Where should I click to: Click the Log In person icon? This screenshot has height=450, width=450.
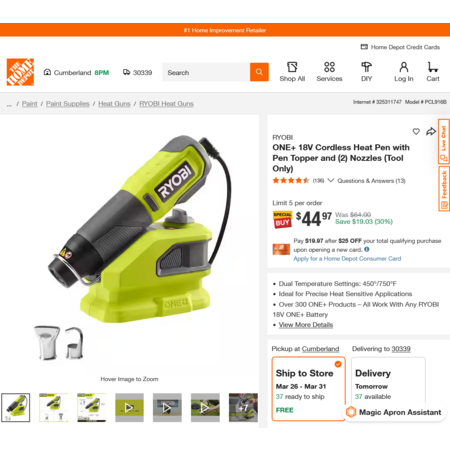pos(404,67)
